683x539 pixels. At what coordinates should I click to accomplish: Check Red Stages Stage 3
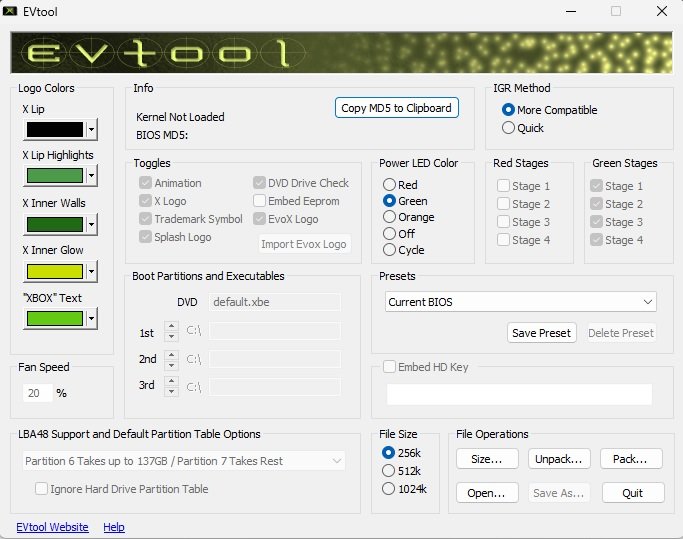coord(523,222)
